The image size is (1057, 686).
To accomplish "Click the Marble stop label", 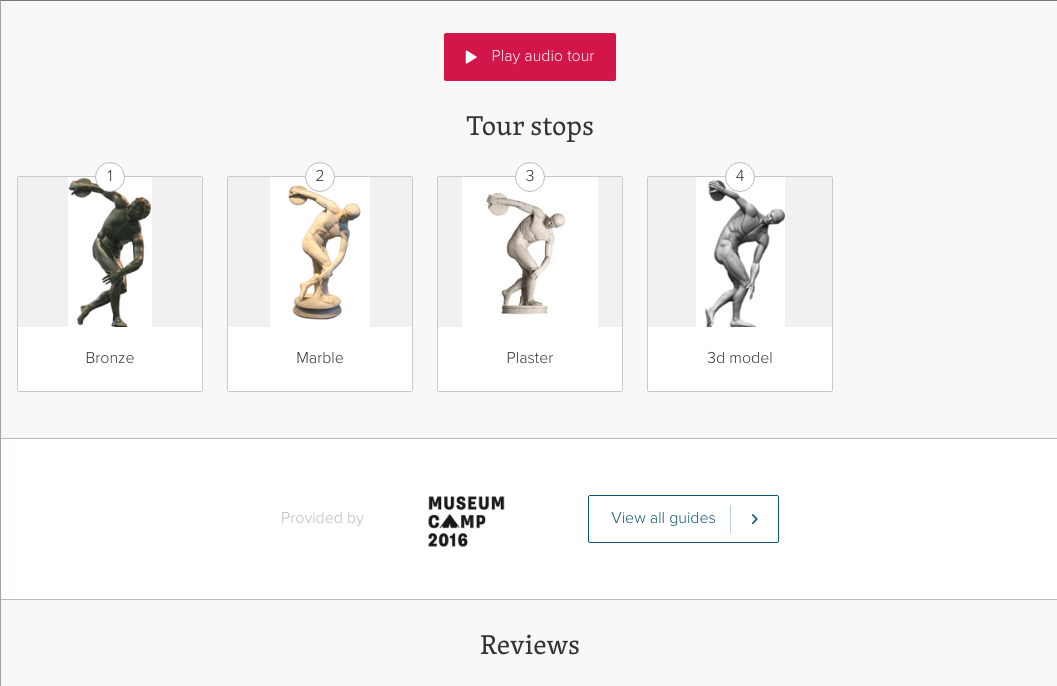I will click(x=320, y=358).
